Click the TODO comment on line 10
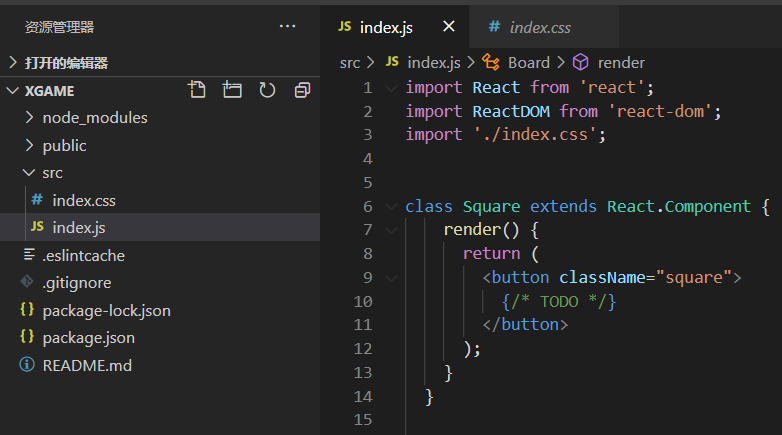782x435 pixels. pos(559,302)
